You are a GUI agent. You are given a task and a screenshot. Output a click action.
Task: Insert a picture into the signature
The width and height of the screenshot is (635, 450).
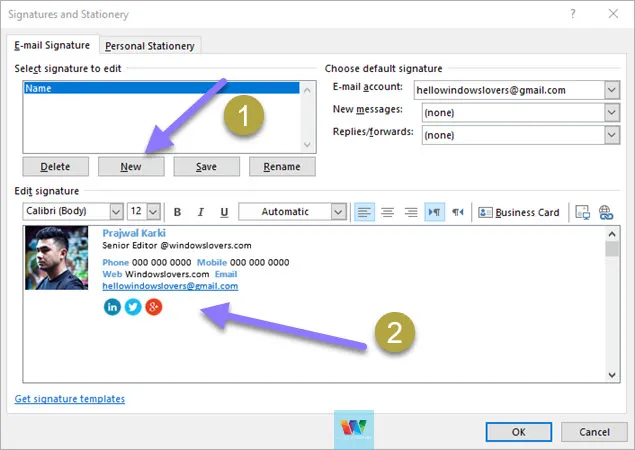click(x=582, y=212)
